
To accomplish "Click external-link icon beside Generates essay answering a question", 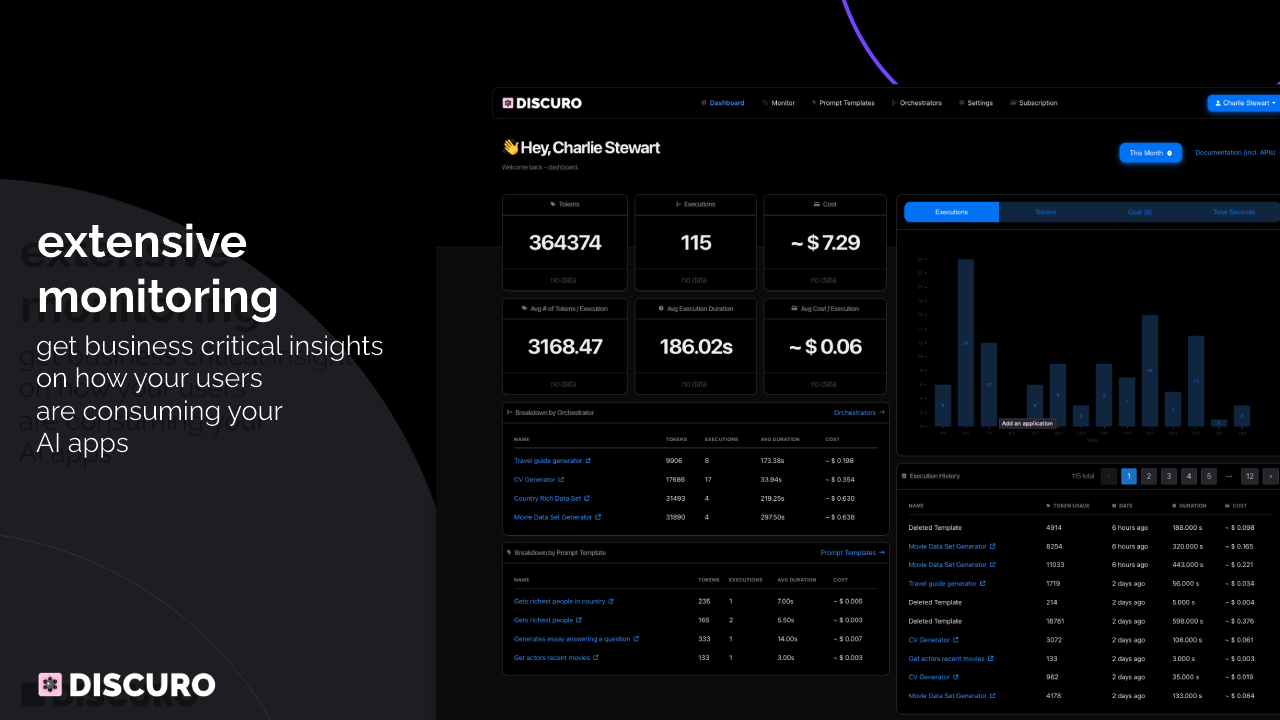I will tap(636, 639).
